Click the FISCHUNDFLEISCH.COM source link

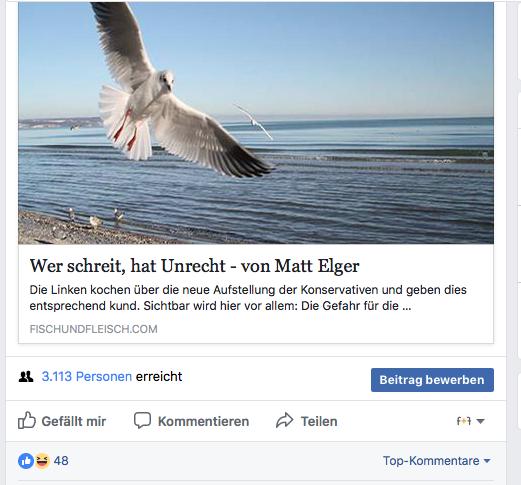point(93,329)
